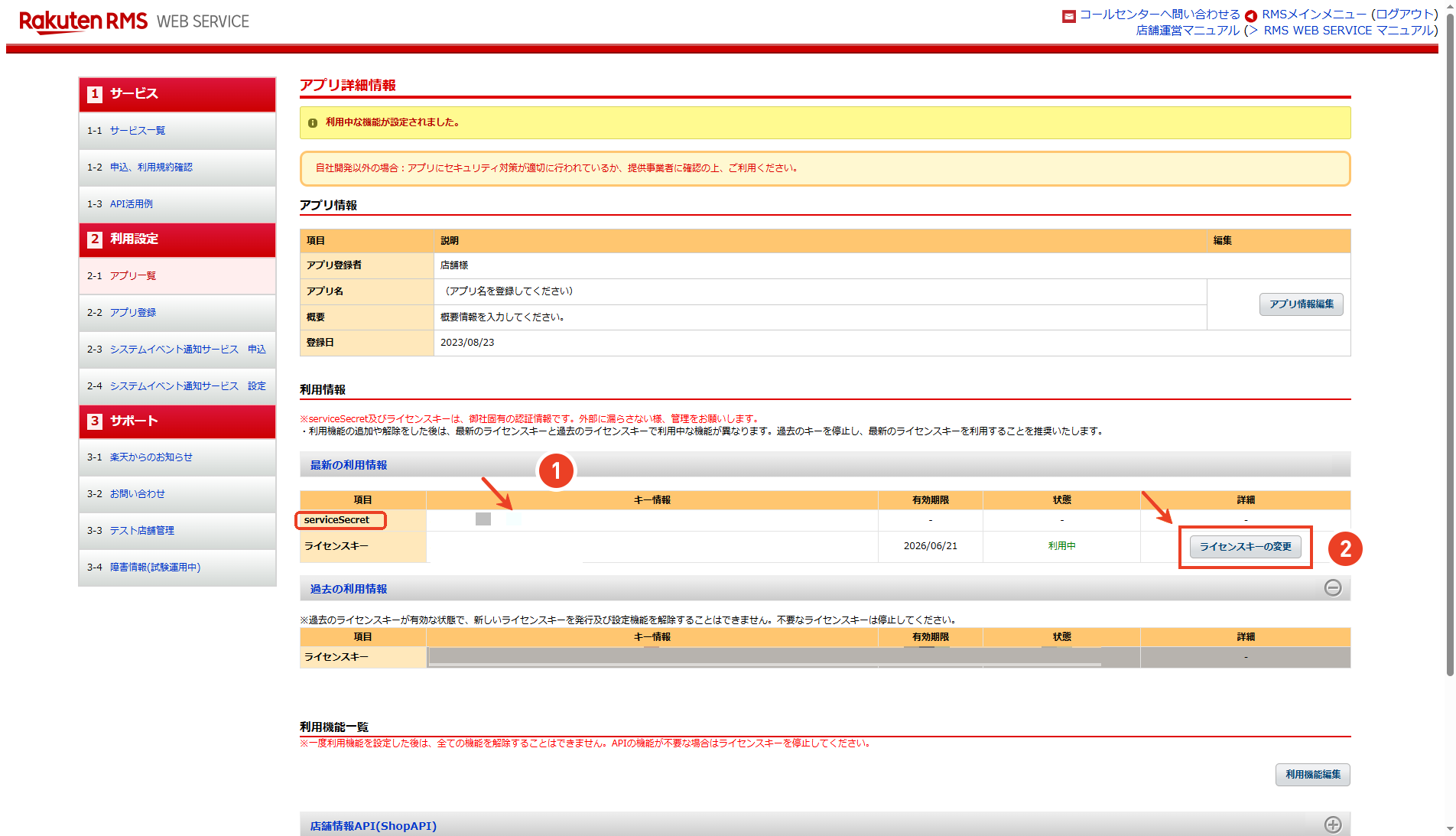Open 2-2 アプリ登録 menu item
This screenshot has width=1456, height=836.
click(177, 313)
